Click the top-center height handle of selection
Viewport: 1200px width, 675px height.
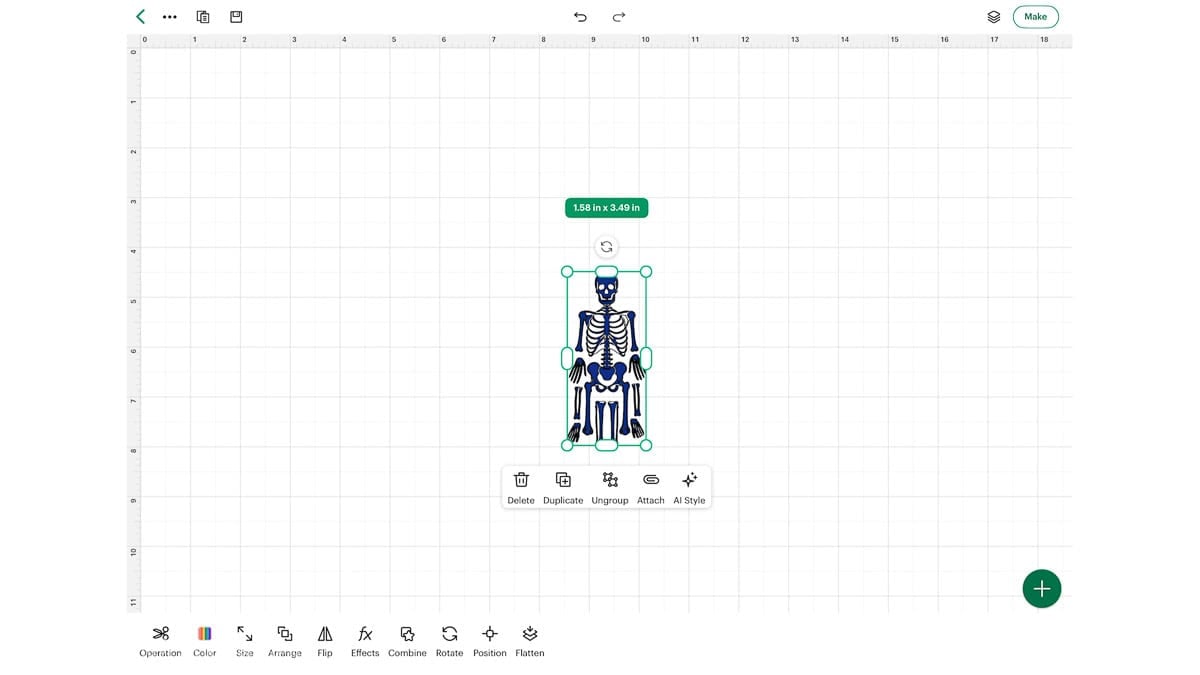[606, 272]
